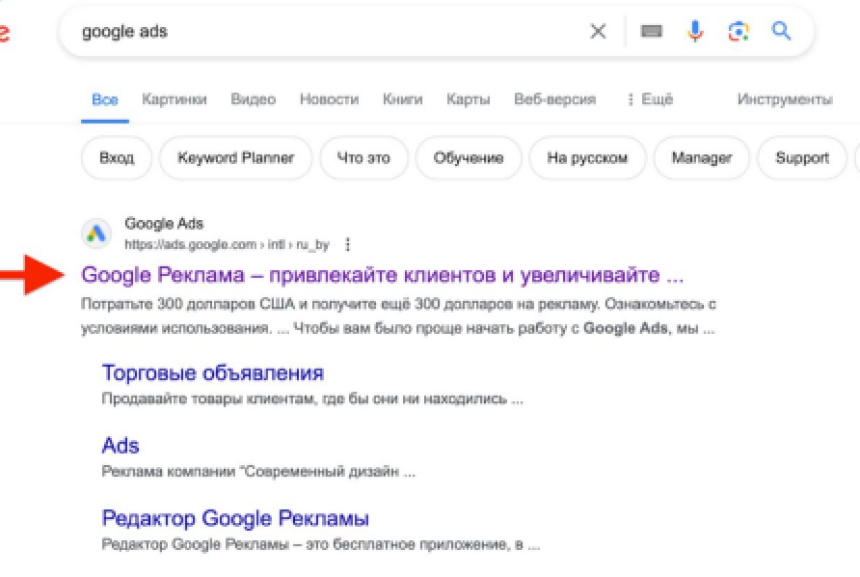This screenshot has width=860, height=577.
Task: Clear the search box with the X icon
Action: tap(598, 31)
